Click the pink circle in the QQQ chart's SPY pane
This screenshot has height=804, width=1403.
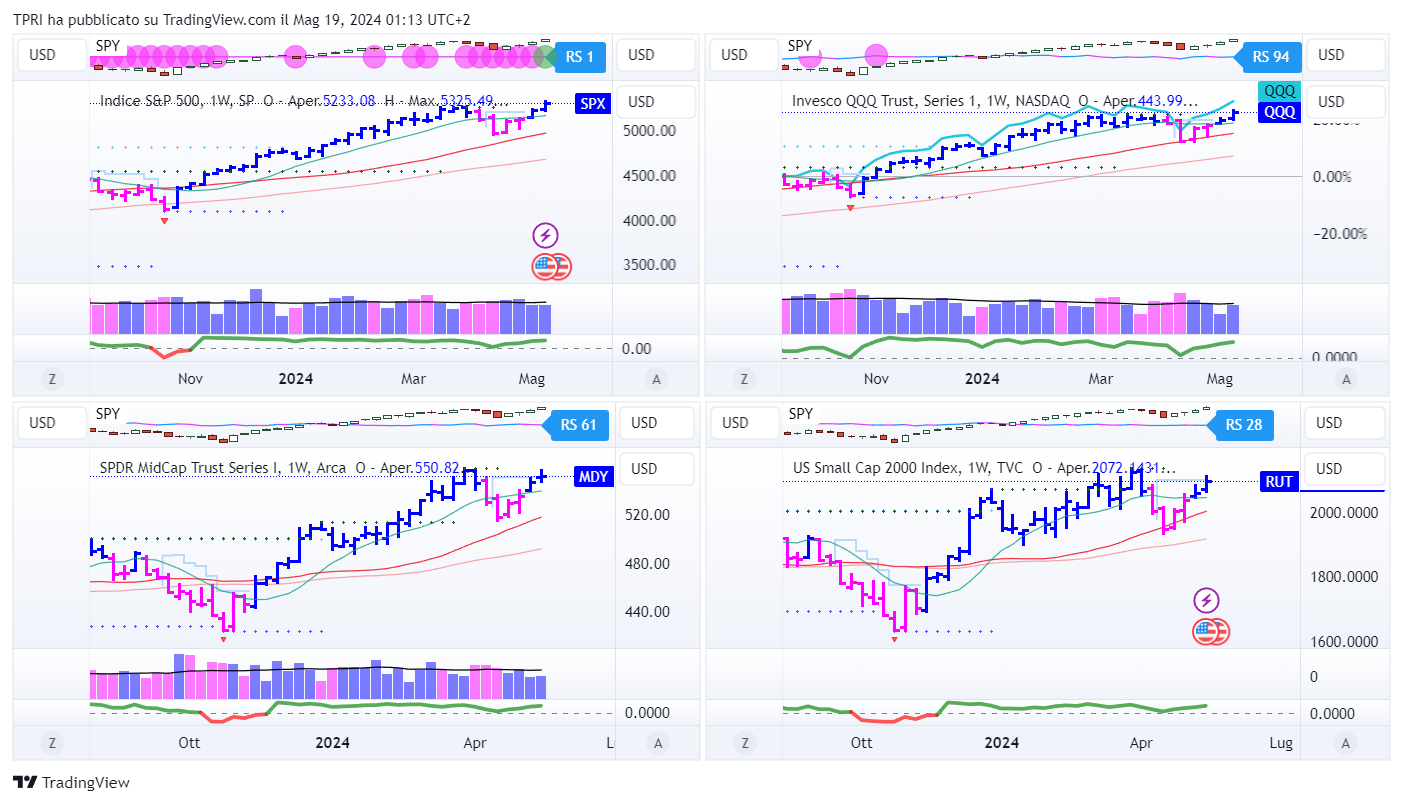click(875, 57)
